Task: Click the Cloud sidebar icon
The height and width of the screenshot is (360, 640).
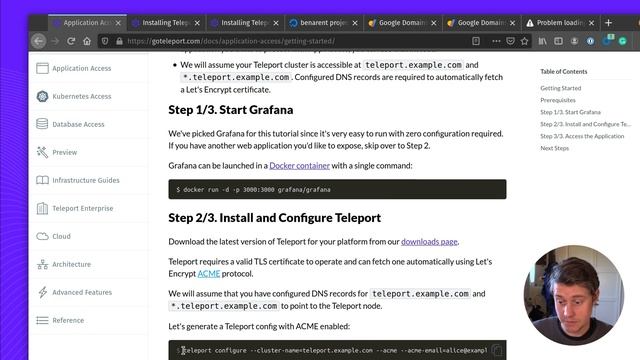Action: 42,236
